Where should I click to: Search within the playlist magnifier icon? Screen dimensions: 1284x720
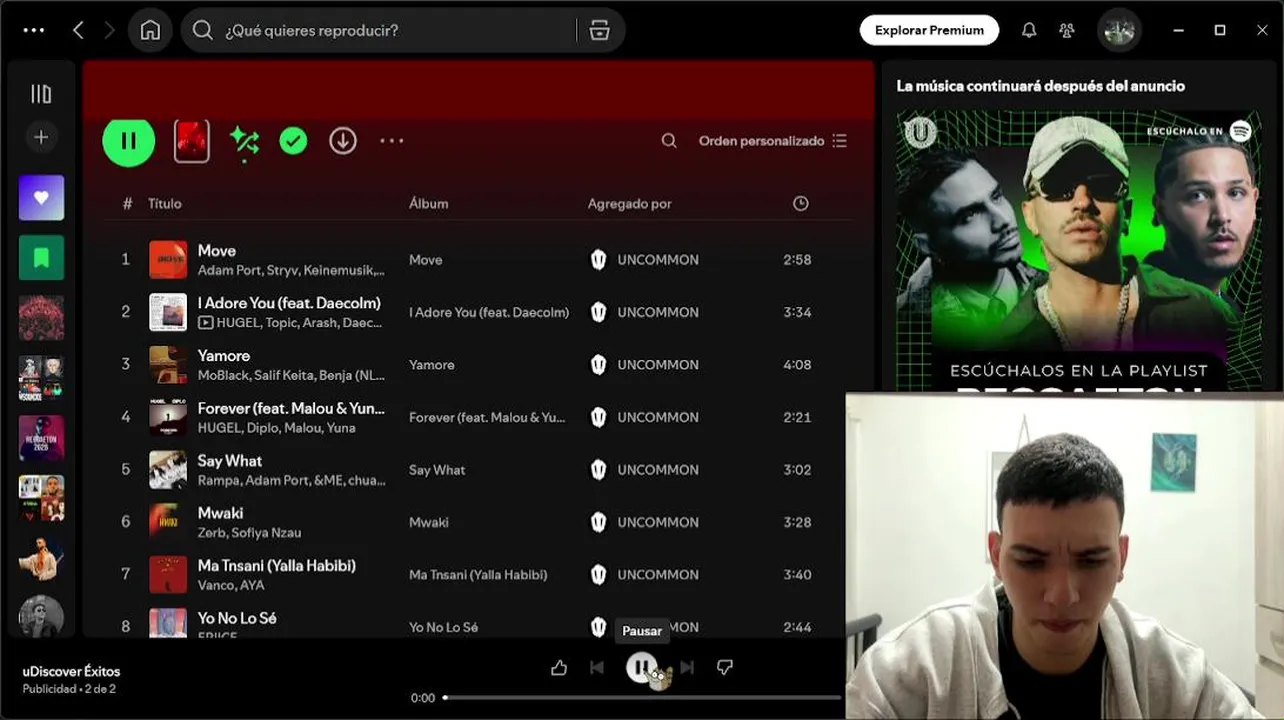[669, 141]
